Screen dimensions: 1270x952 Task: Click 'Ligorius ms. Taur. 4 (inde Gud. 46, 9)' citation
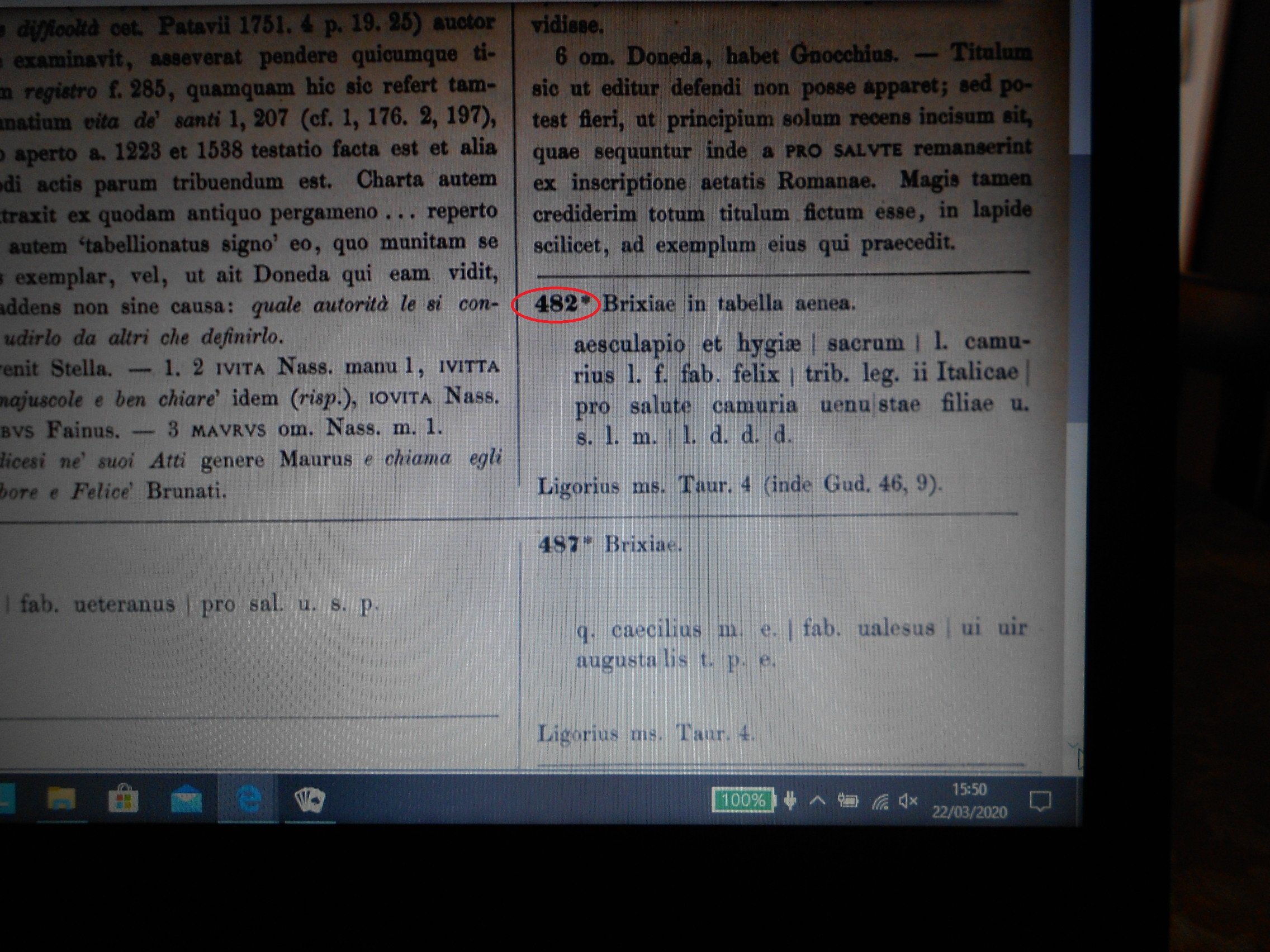739,485
